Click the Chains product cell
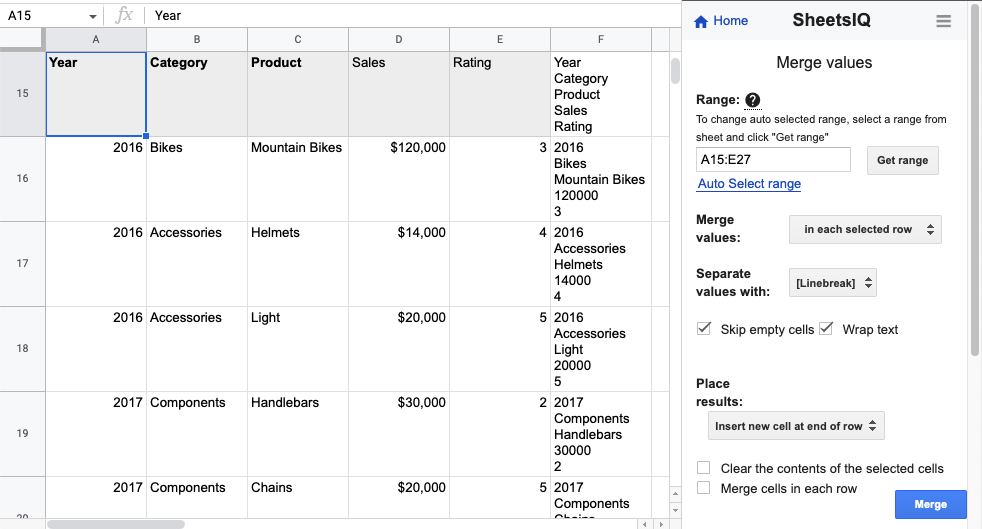This screenshot has height=529, width=982. [x=298, y=498]
